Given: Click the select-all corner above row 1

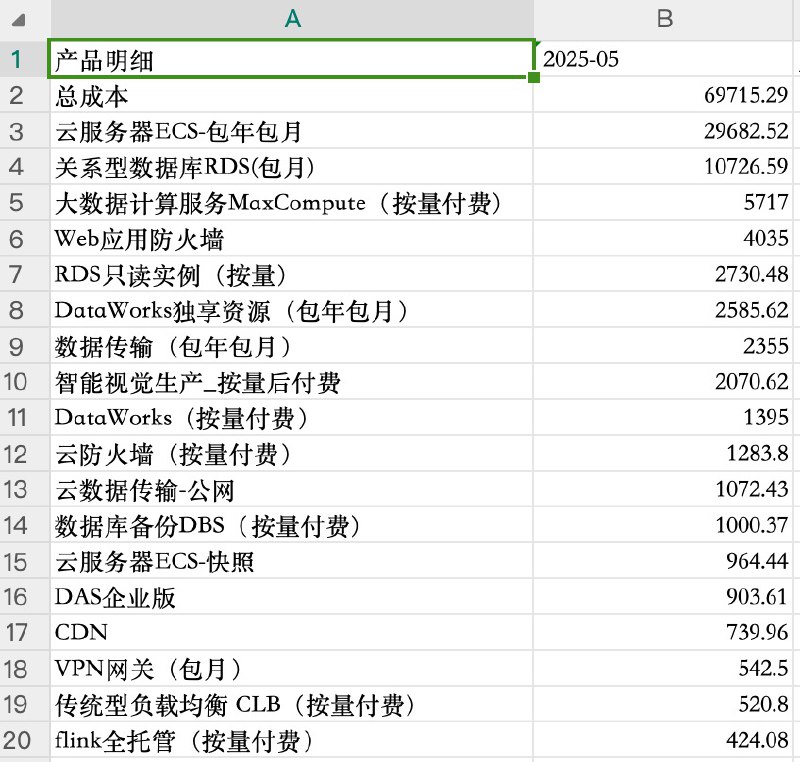Looking at the screenshot, I should click(x=18, y=18).
